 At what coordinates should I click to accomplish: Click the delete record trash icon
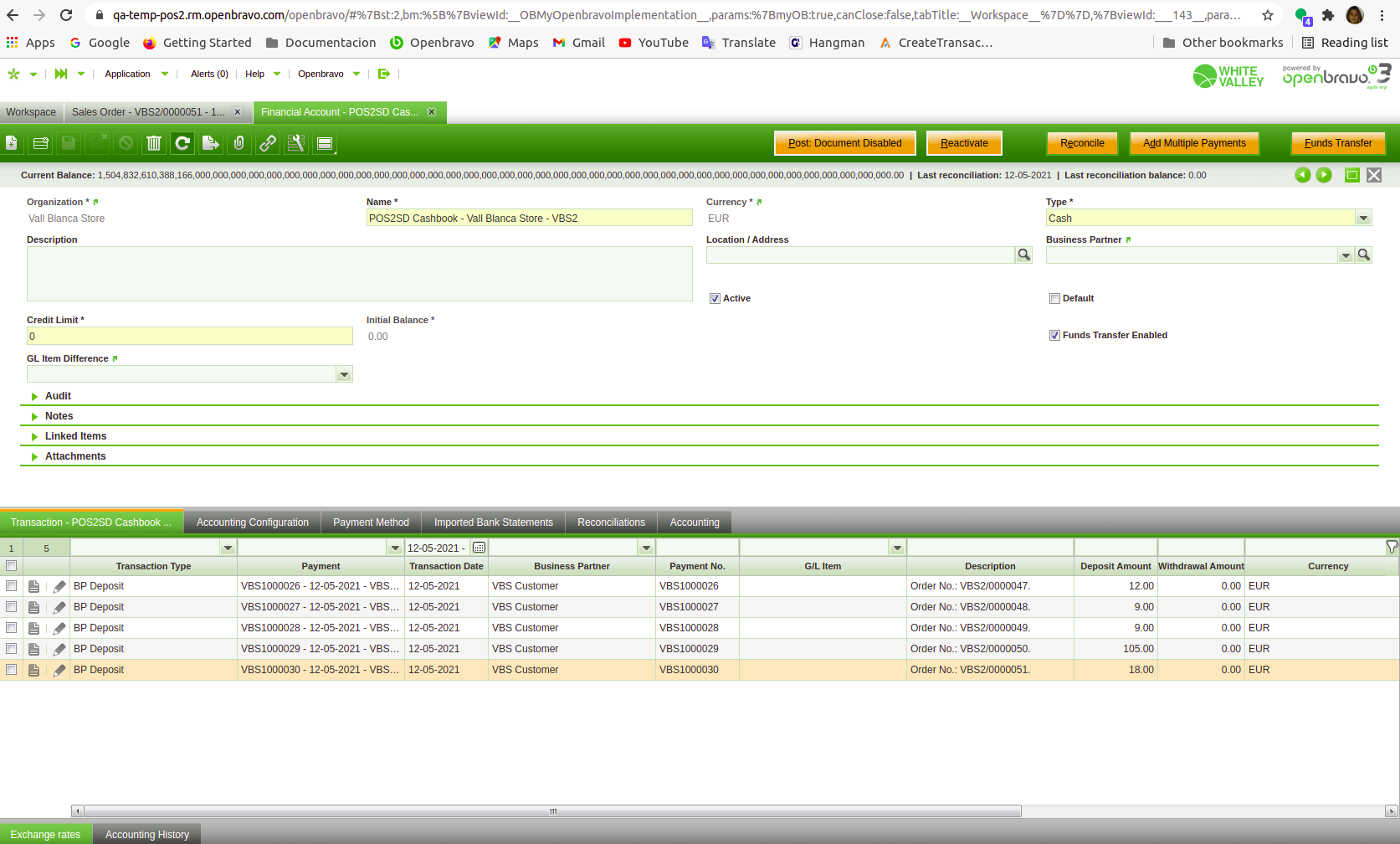tap(154, 143)
